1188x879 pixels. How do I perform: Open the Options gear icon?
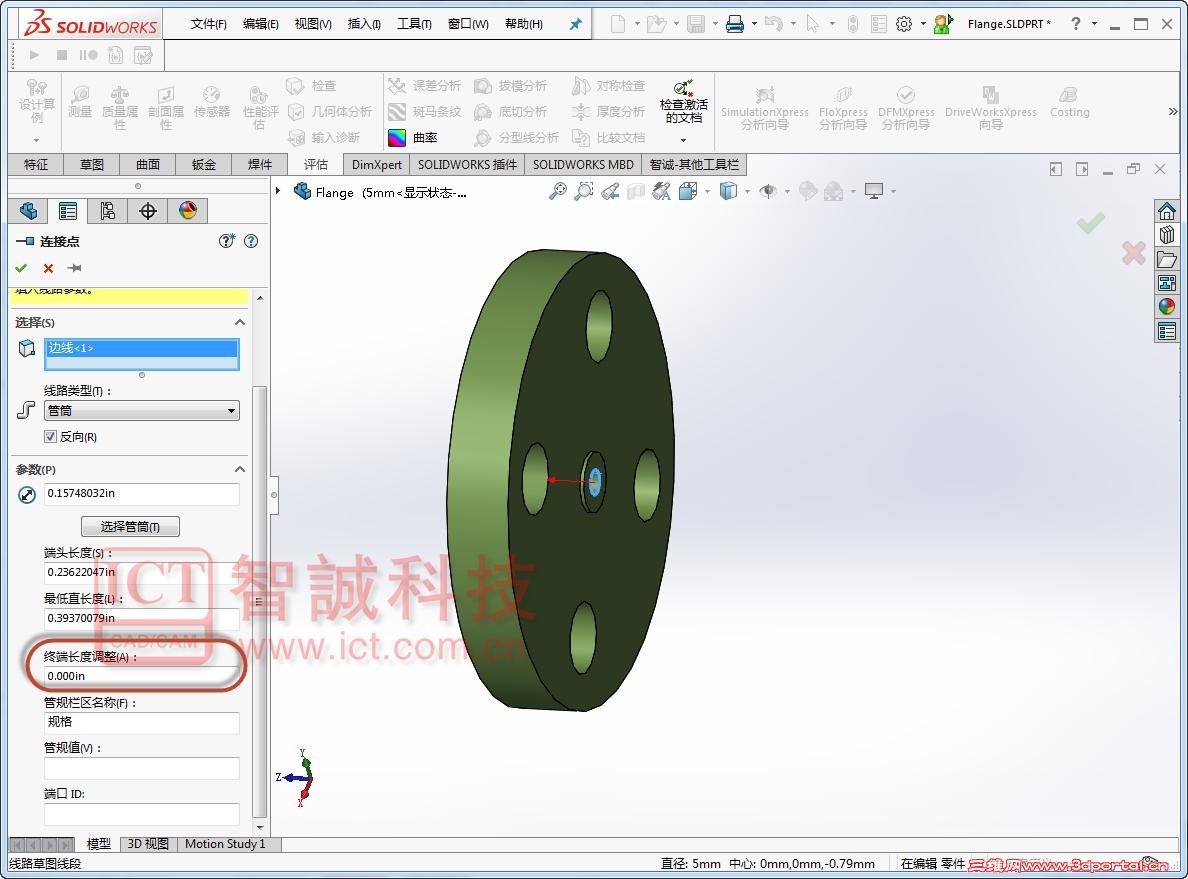pos(904,24)
